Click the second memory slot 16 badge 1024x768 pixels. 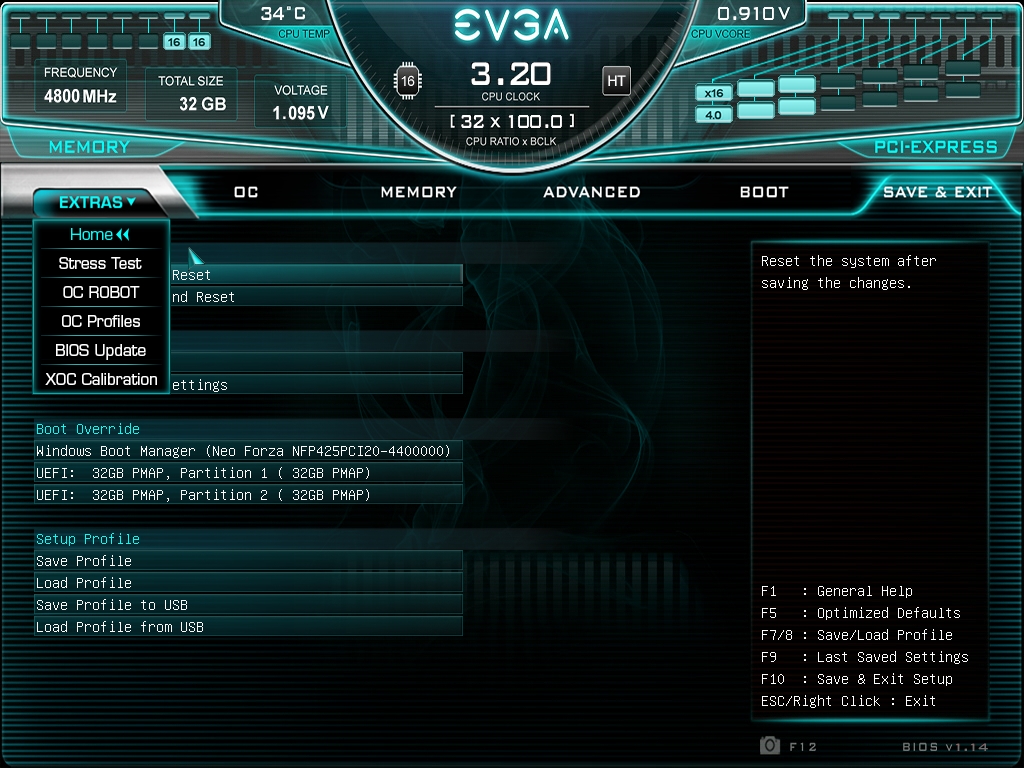click(199, 42)
